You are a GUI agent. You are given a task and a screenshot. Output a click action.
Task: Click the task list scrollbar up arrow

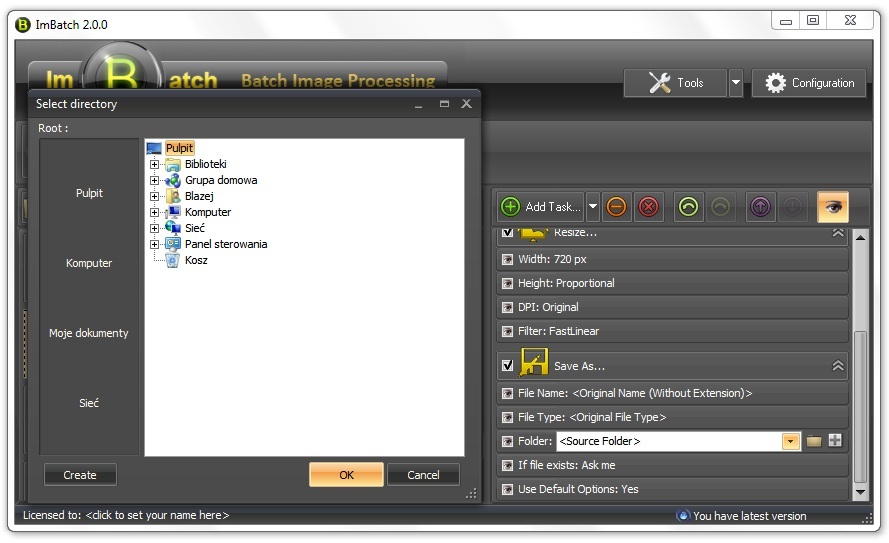click(x=860, y=238)
